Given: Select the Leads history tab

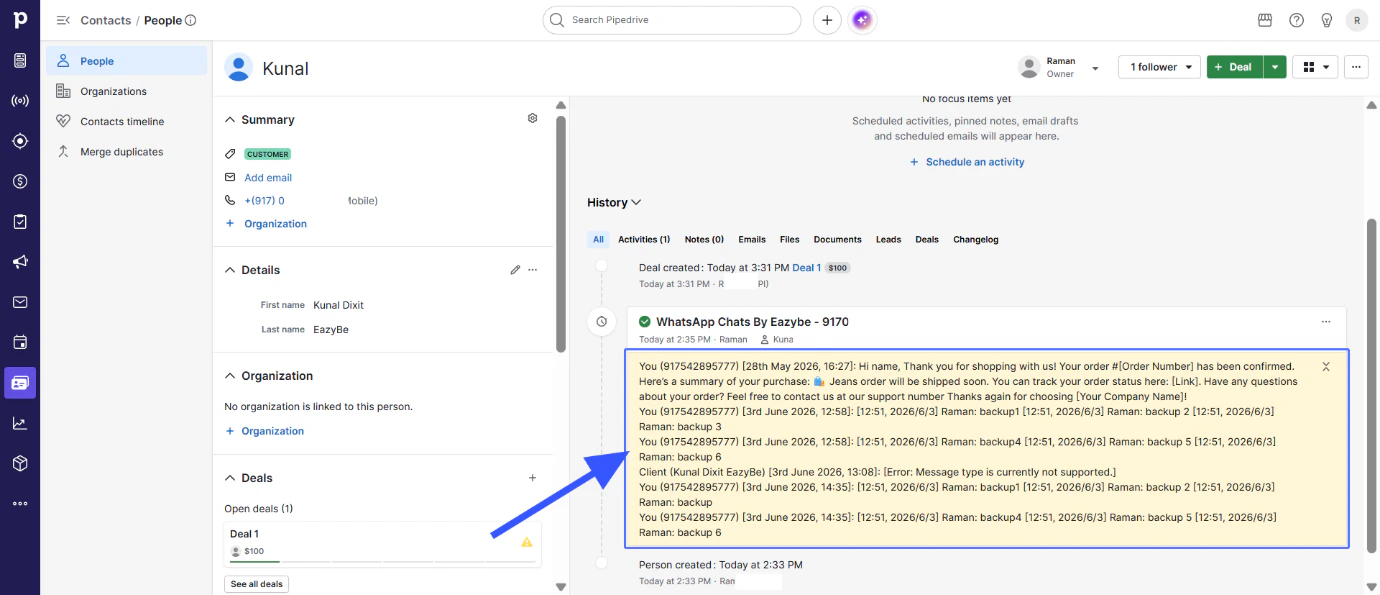Looking at the screenshot, I should 888,239.
